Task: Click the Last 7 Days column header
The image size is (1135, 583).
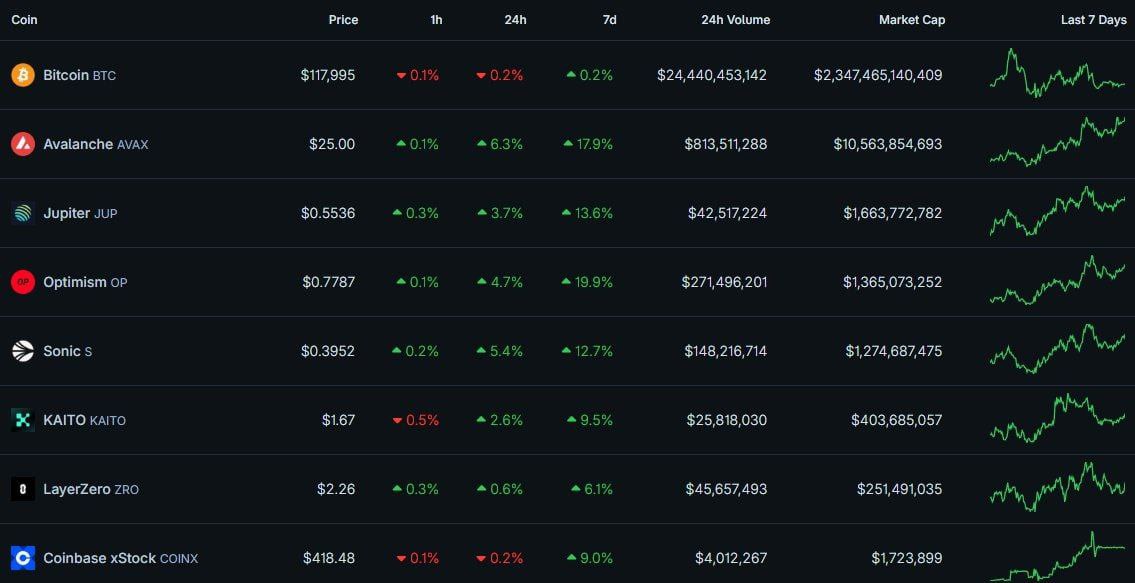Action: [x=1094, y=20]
